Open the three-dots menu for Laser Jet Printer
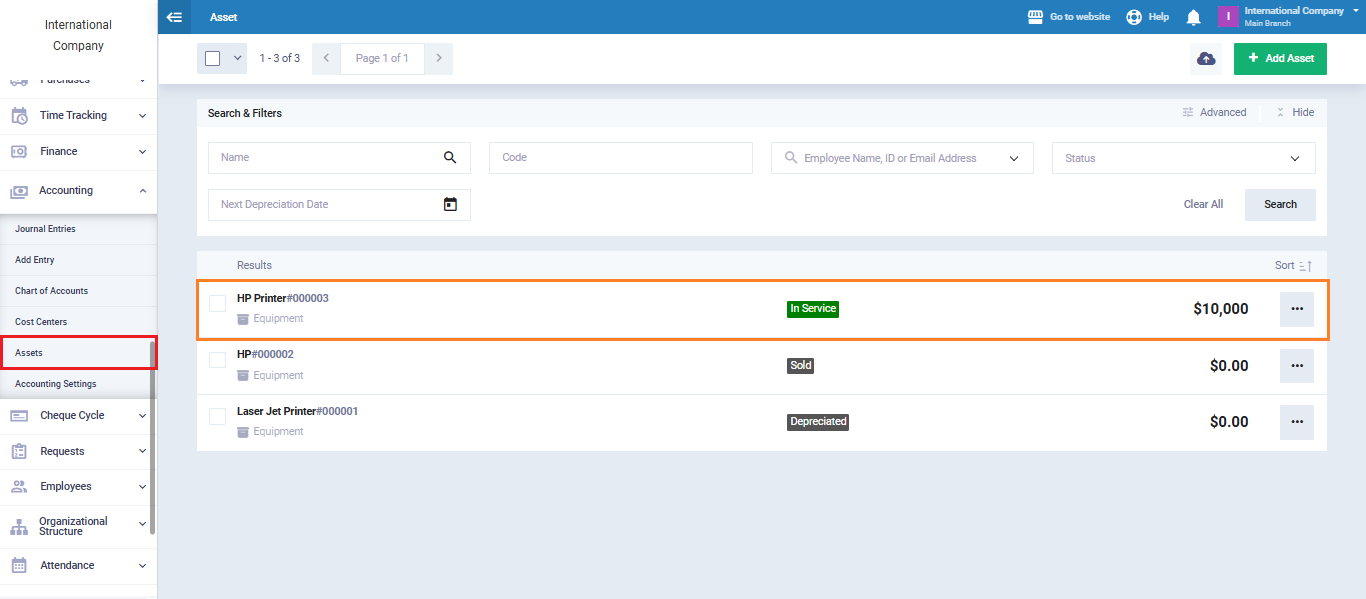 (x=1296, y=422)
